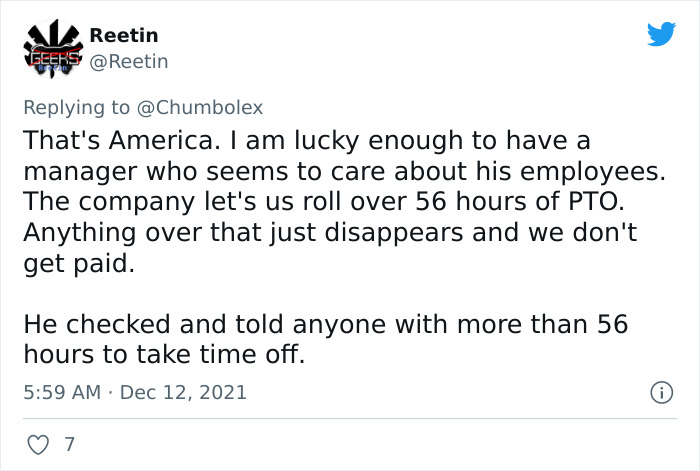Click the line starting "manager who seems to care"
The image size is (700, 471).
(x=343, y=170)
